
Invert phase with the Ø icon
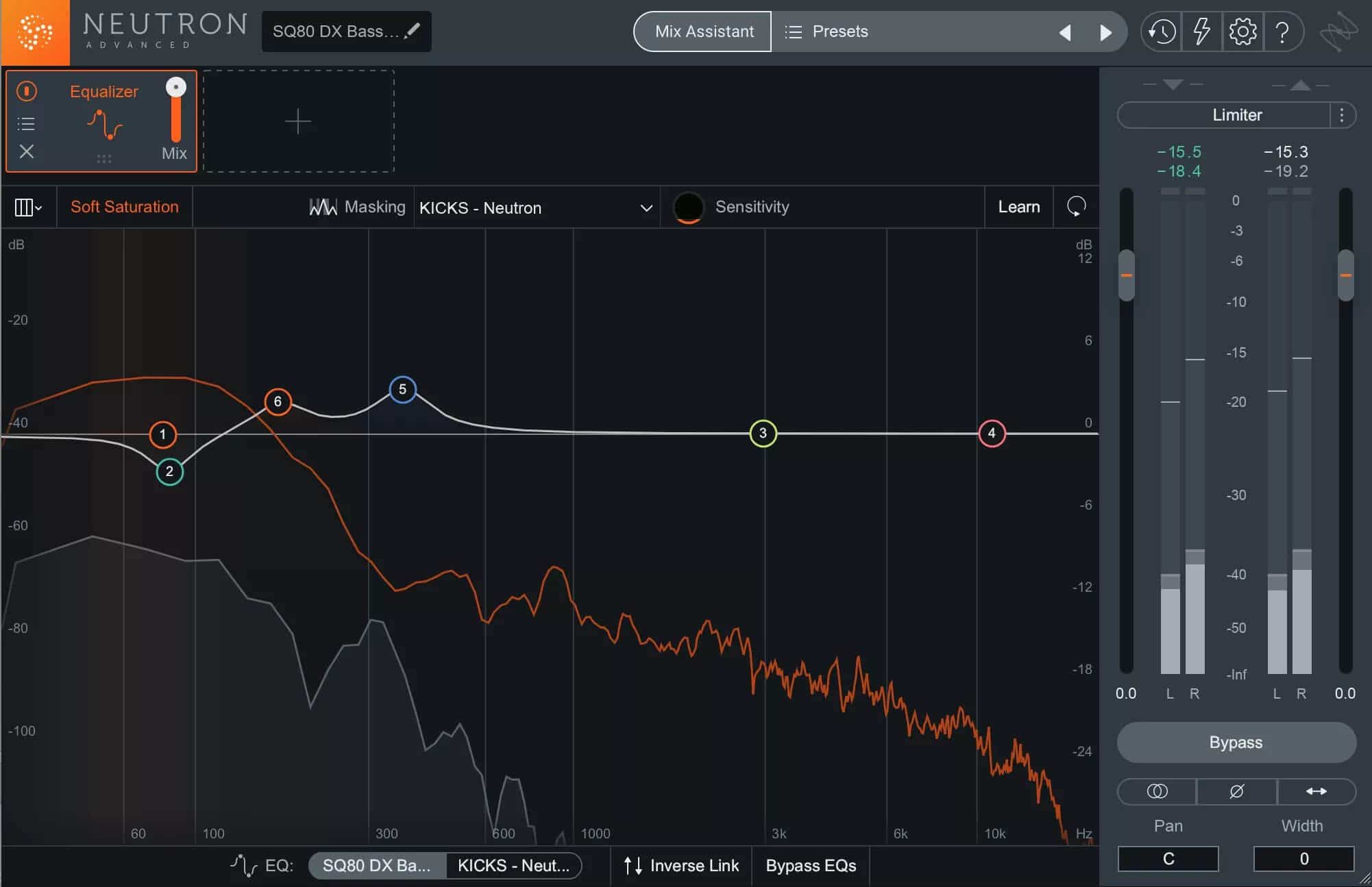[x=1236, y=791]
